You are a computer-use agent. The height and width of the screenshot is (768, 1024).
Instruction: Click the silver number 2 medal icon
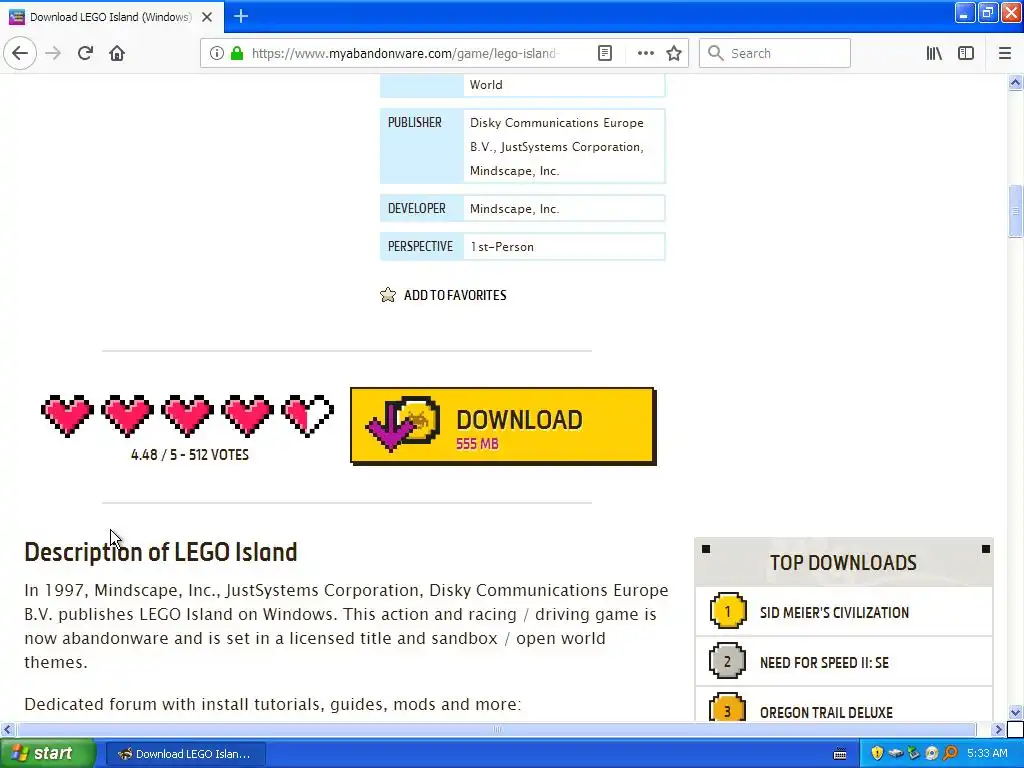[x=728, y=661]
